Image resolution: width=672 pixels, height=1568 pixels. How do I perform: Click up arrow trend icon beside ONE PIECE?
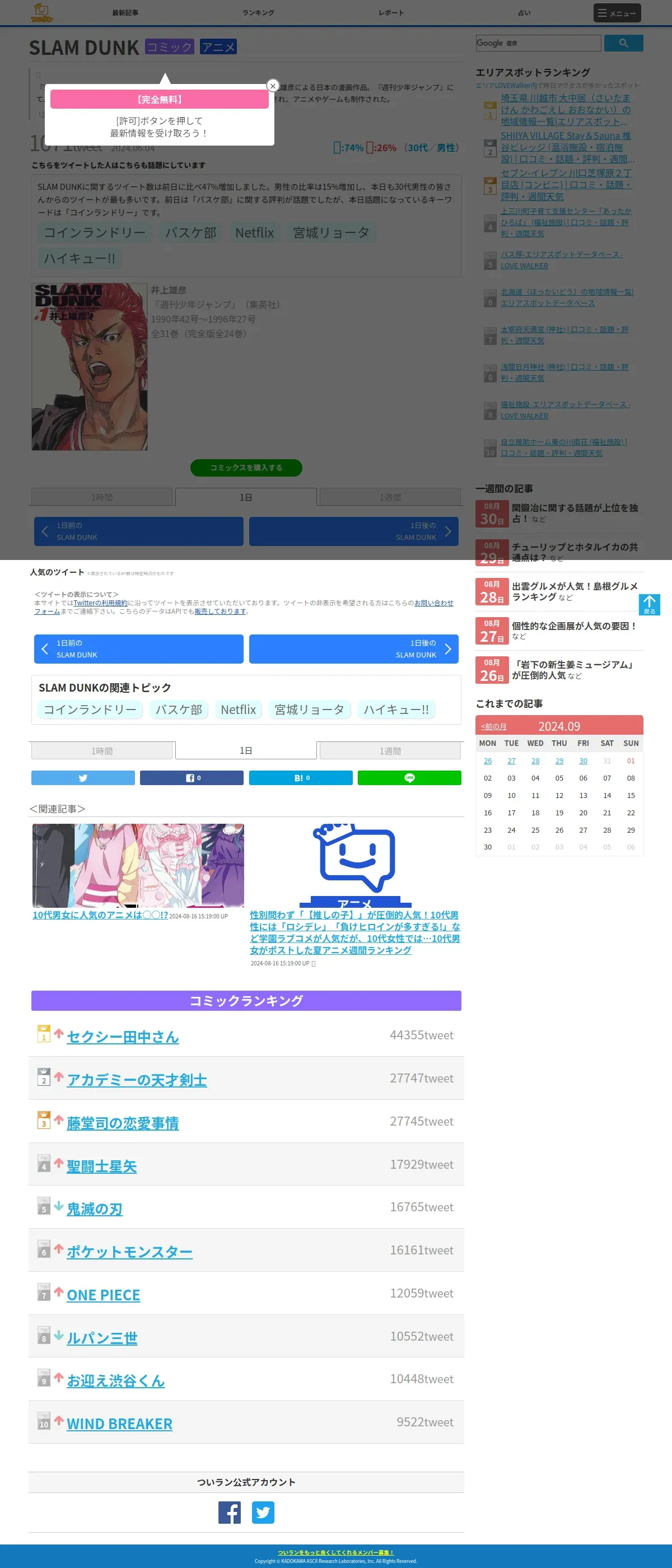tap(58, 1292)
